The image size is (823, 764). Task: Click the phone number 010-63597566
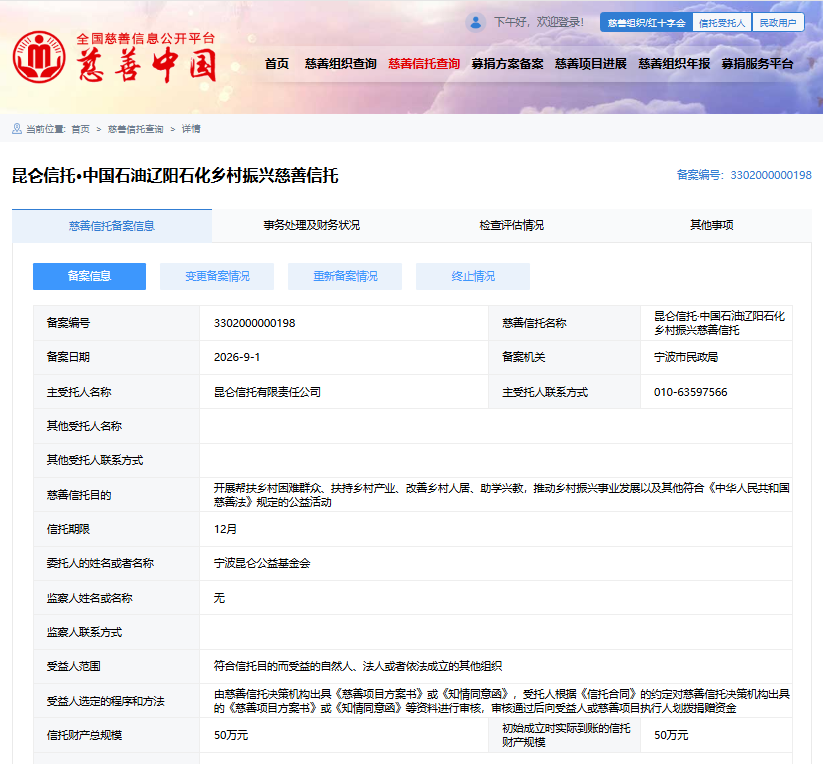[691, 392]
